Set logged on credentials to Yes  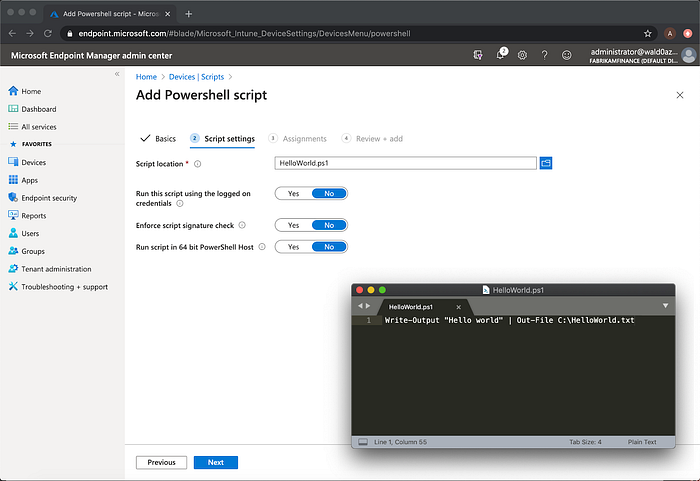point(293,193)
